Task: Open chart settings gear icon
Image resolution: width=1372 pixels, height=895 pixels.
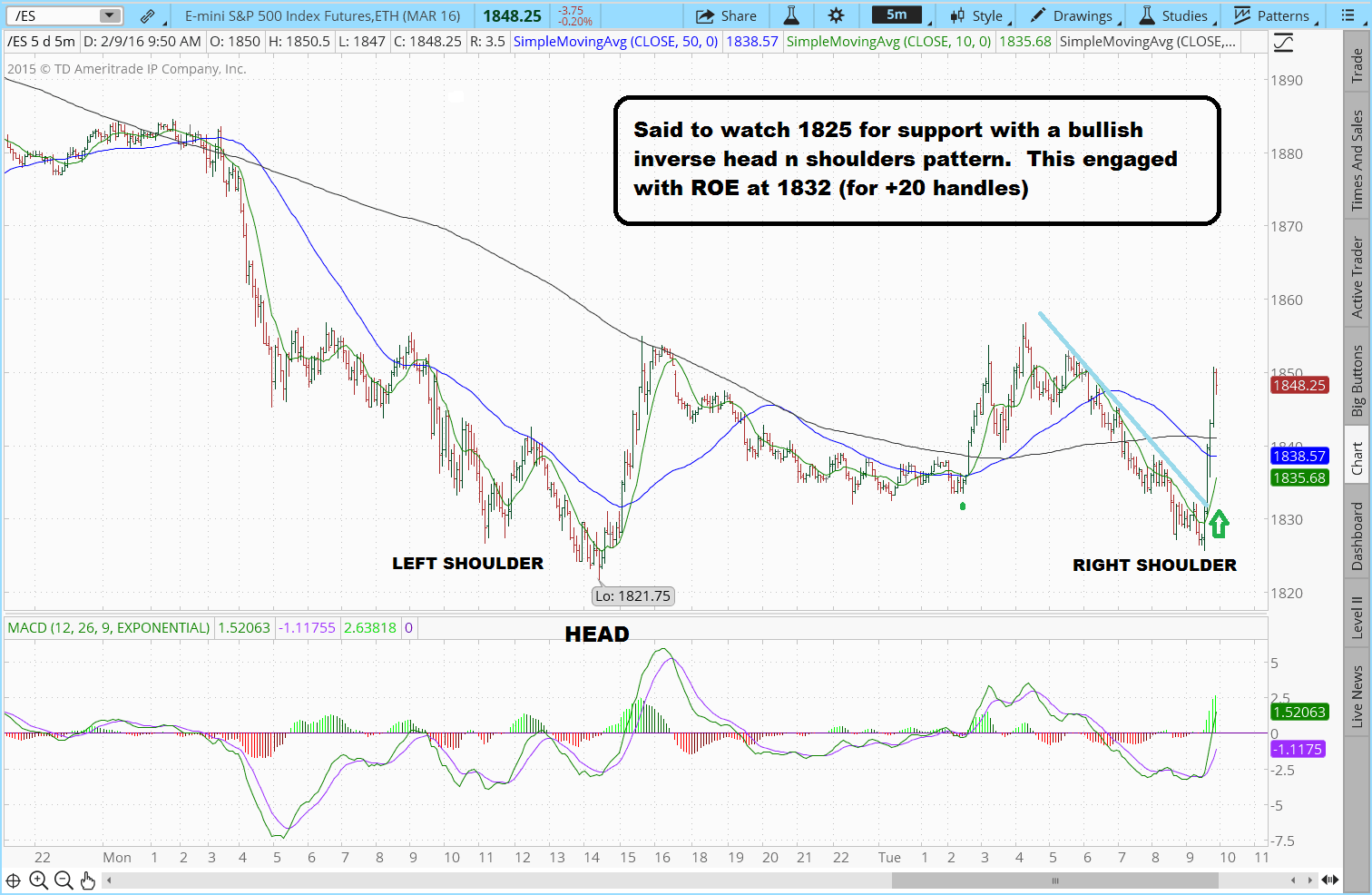Action: tap(836, 15)
